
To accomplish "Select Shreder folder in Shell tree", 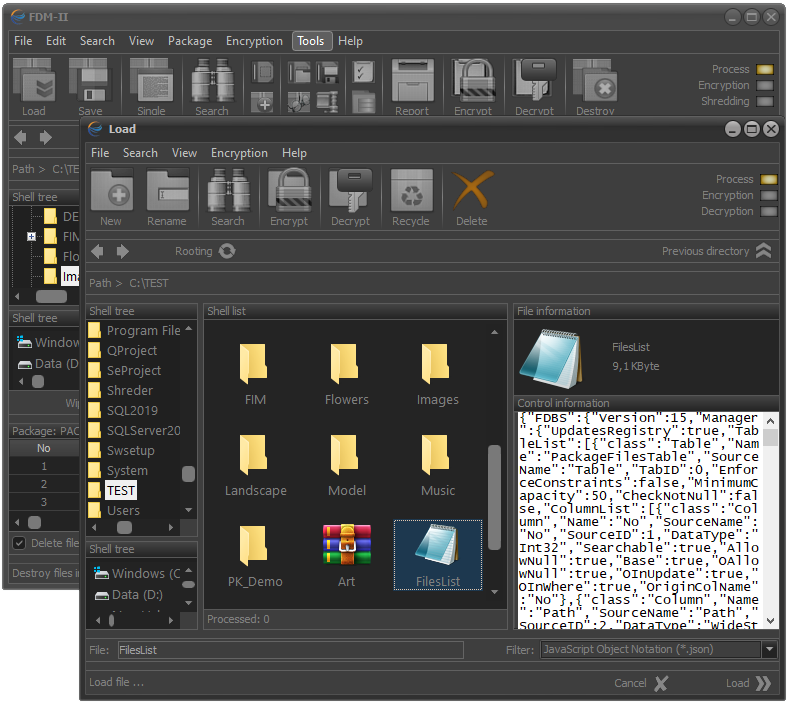I will tap(130, 390).
